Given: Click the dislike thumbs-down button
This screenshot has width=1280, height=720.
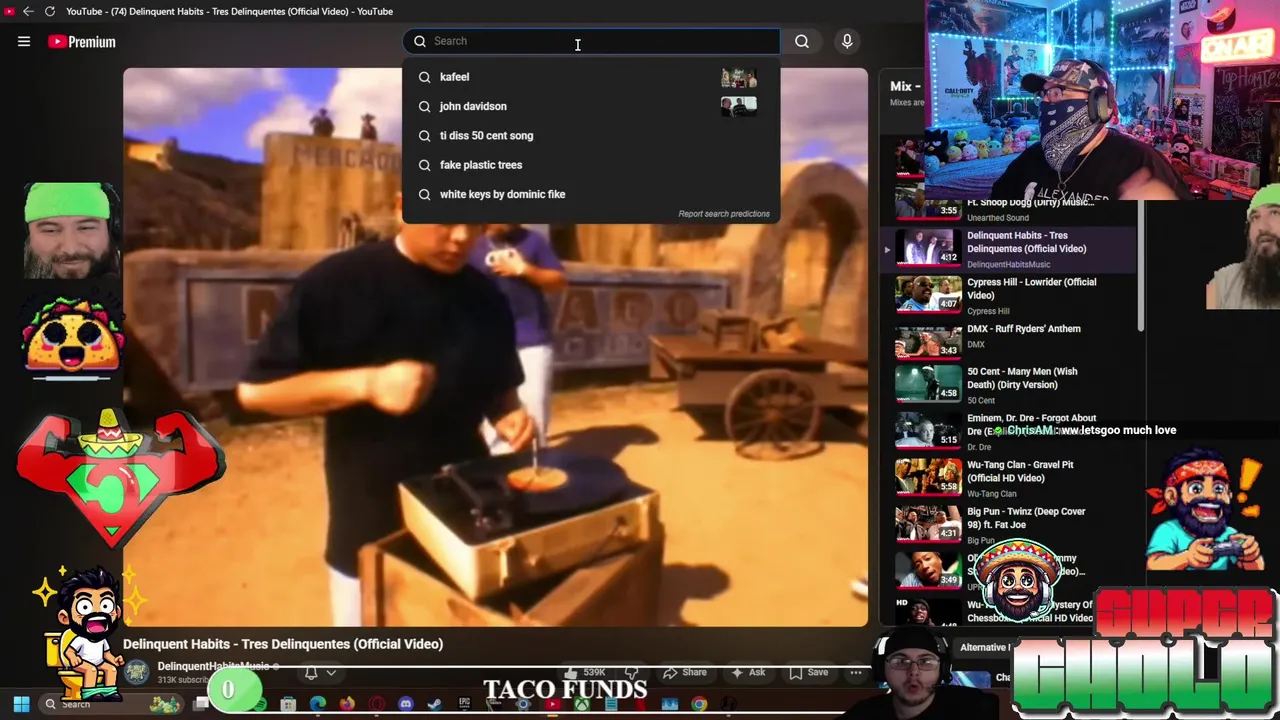Looking at the screenshot, I should tap(632, 672).
